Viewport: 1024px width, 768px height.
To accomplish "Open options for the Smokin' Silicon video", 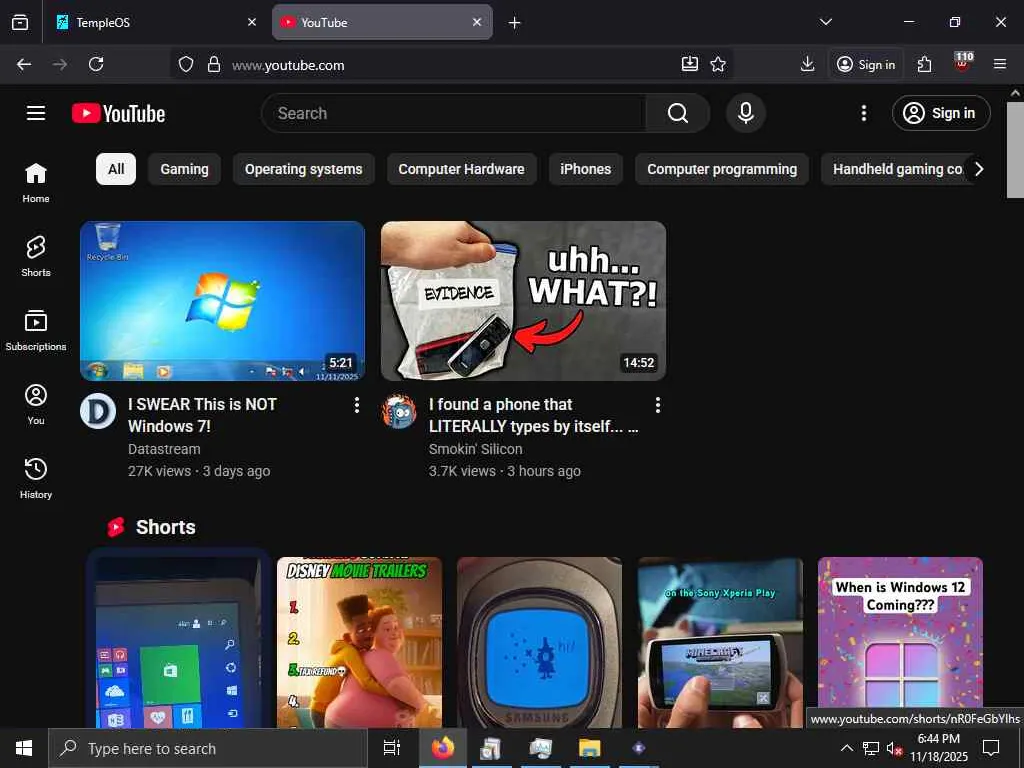I will click(x=658, y=405).
